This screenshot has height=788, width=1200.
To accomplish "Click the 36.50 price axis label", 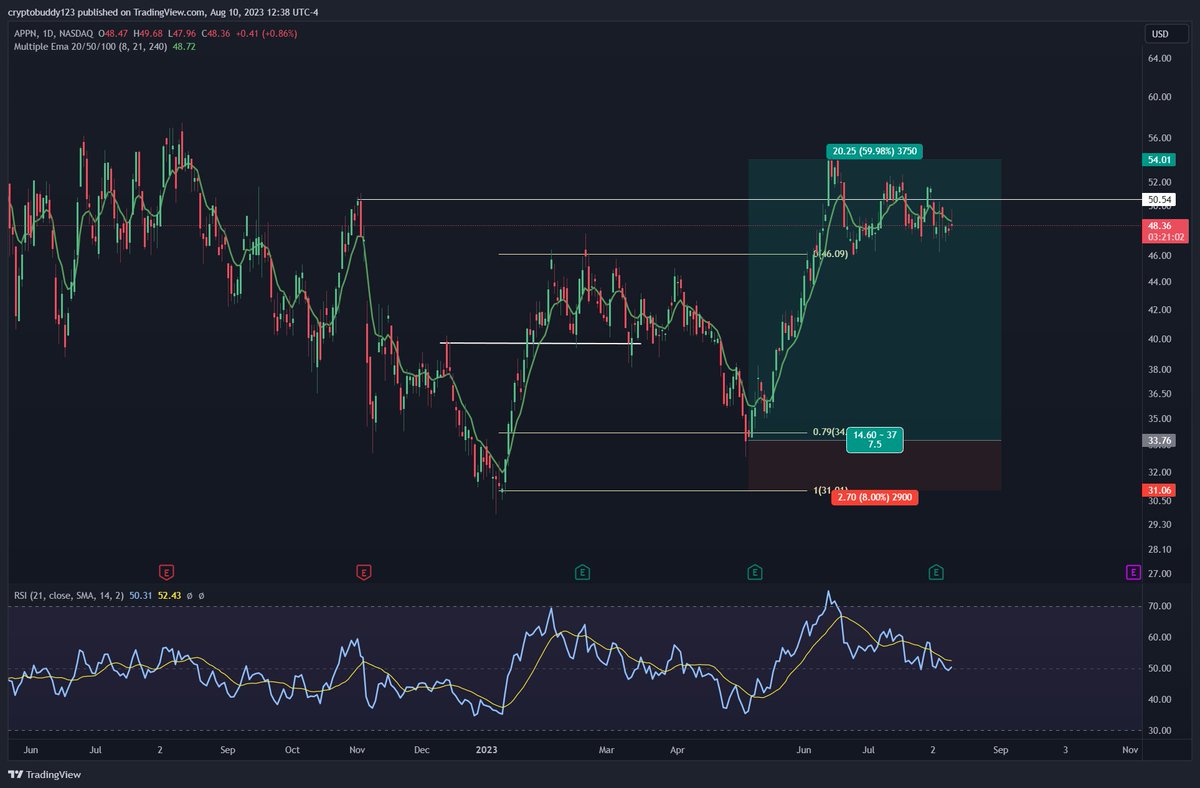I will (1159, 395).
